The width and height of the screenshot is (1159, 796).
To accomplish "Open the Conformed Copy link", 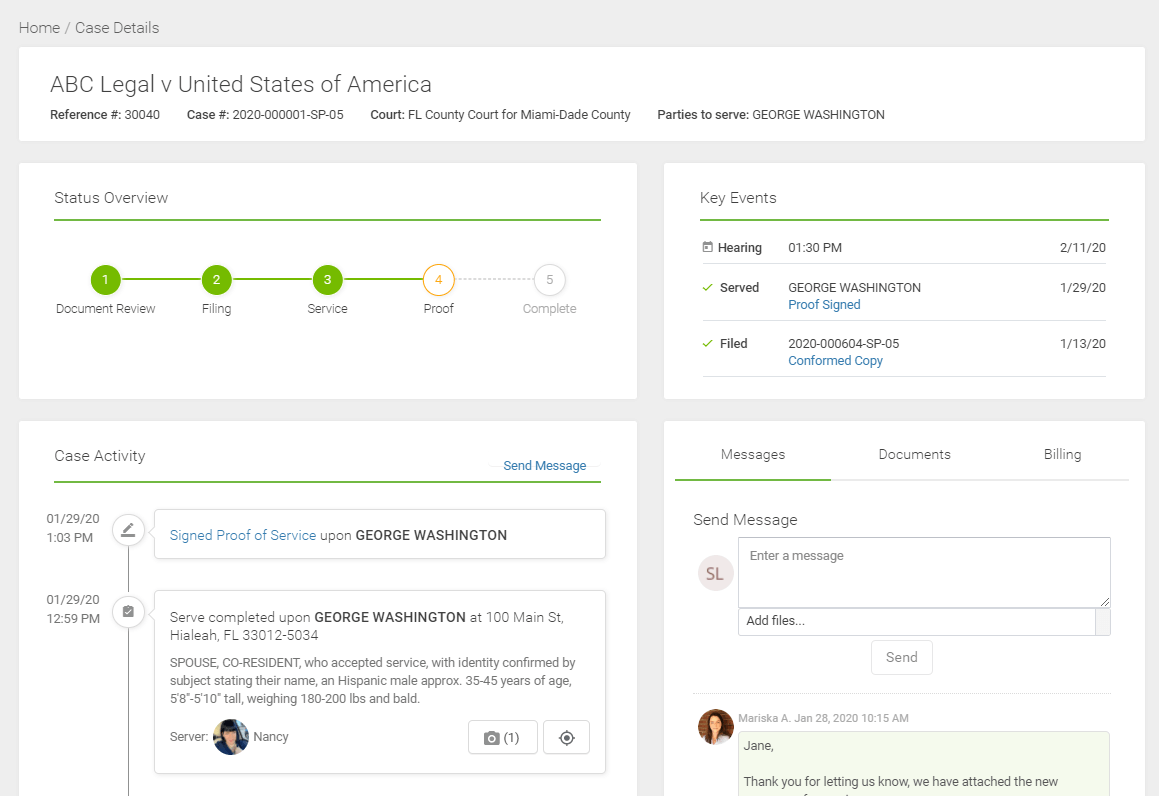I will (x=835, y=361).
